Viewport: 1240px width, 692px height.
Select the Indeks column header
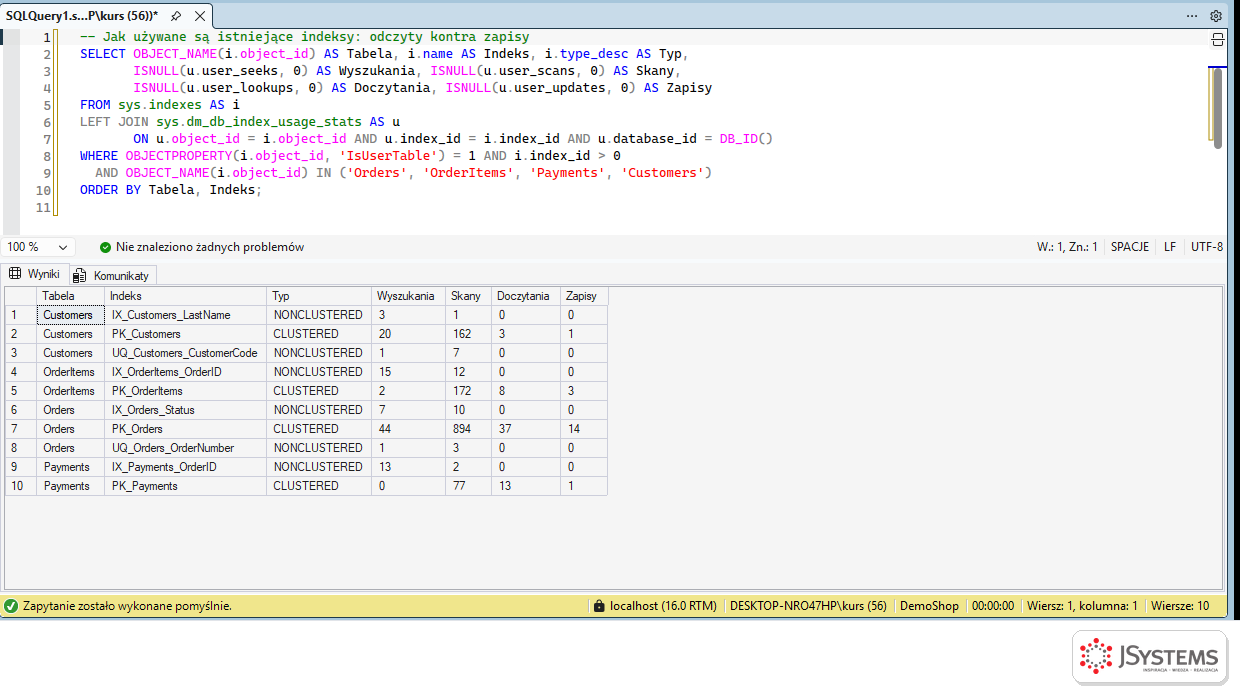click(x=186, y=296)
